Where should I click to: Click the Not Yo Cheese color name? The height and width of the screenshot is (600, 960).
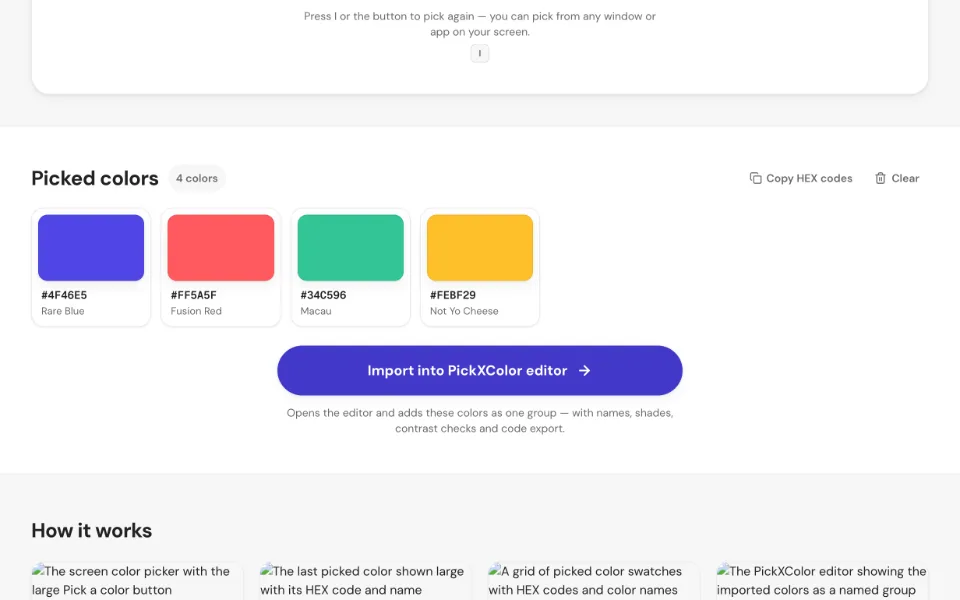pyautogui.click(x=464, y=311)
